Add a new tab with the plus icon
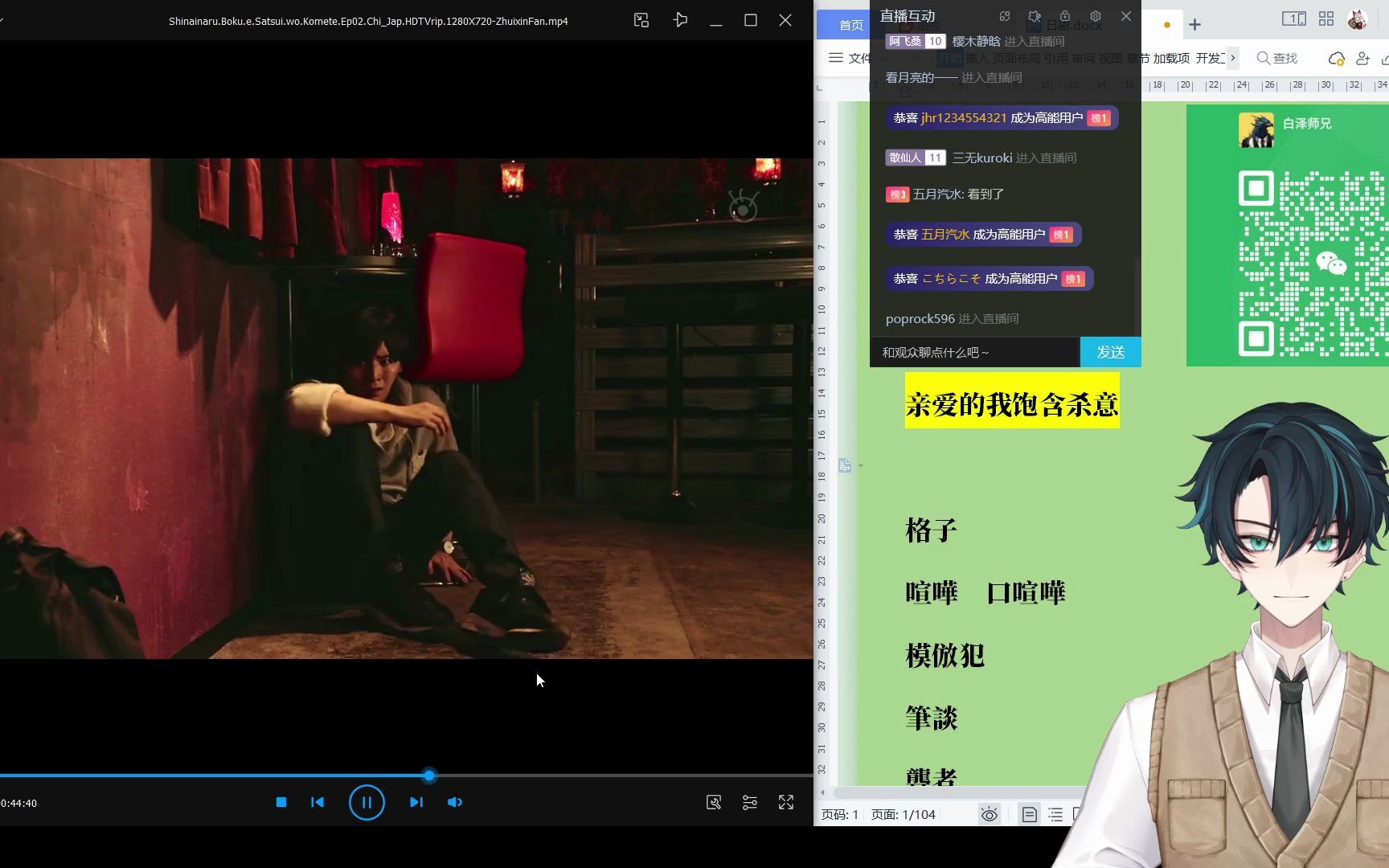Screen dimensions: 1389x868 1194,25
